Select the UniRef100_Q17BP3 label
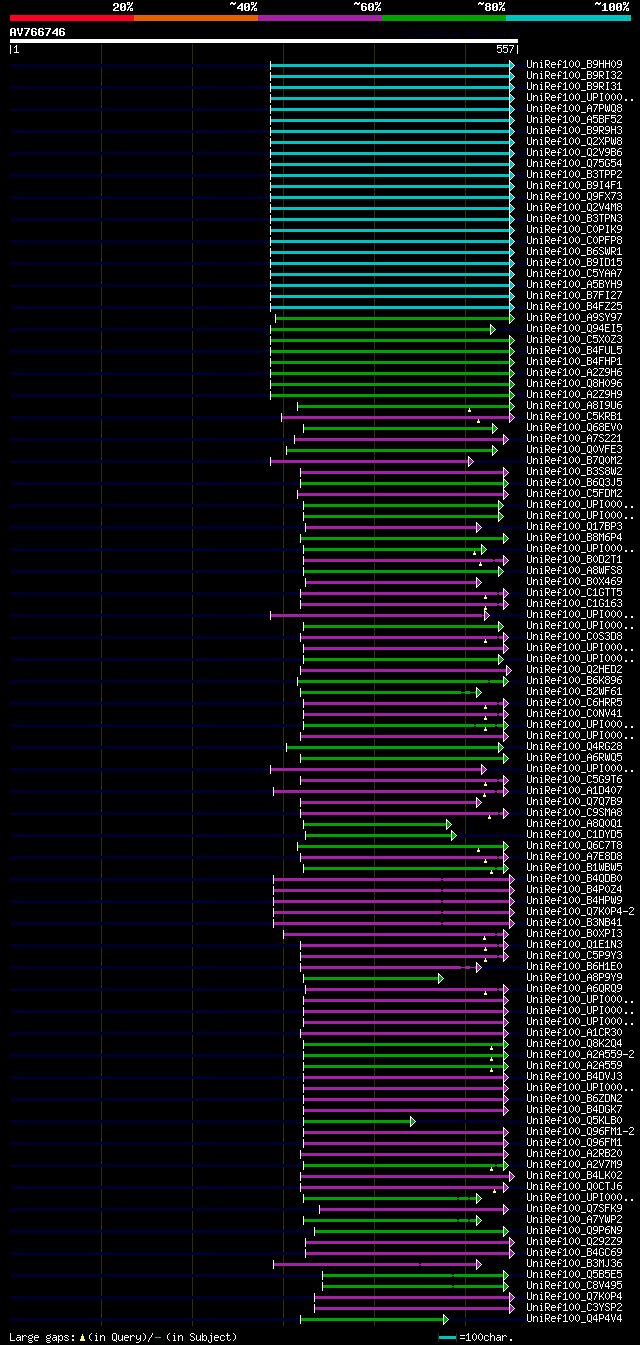This screenshot has height=1345, width=640. pos(576,527)
